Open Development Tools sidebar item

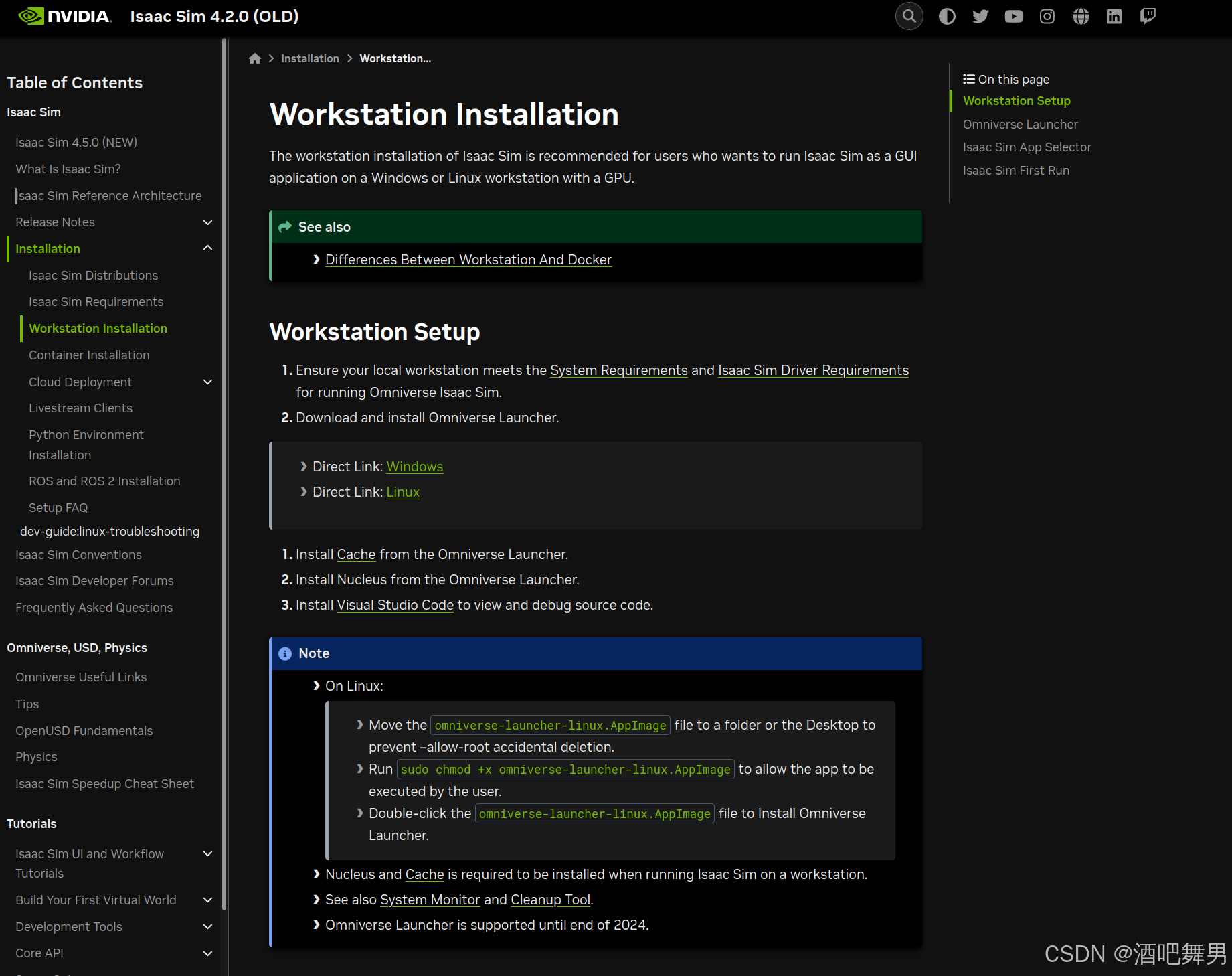point(68,926)
